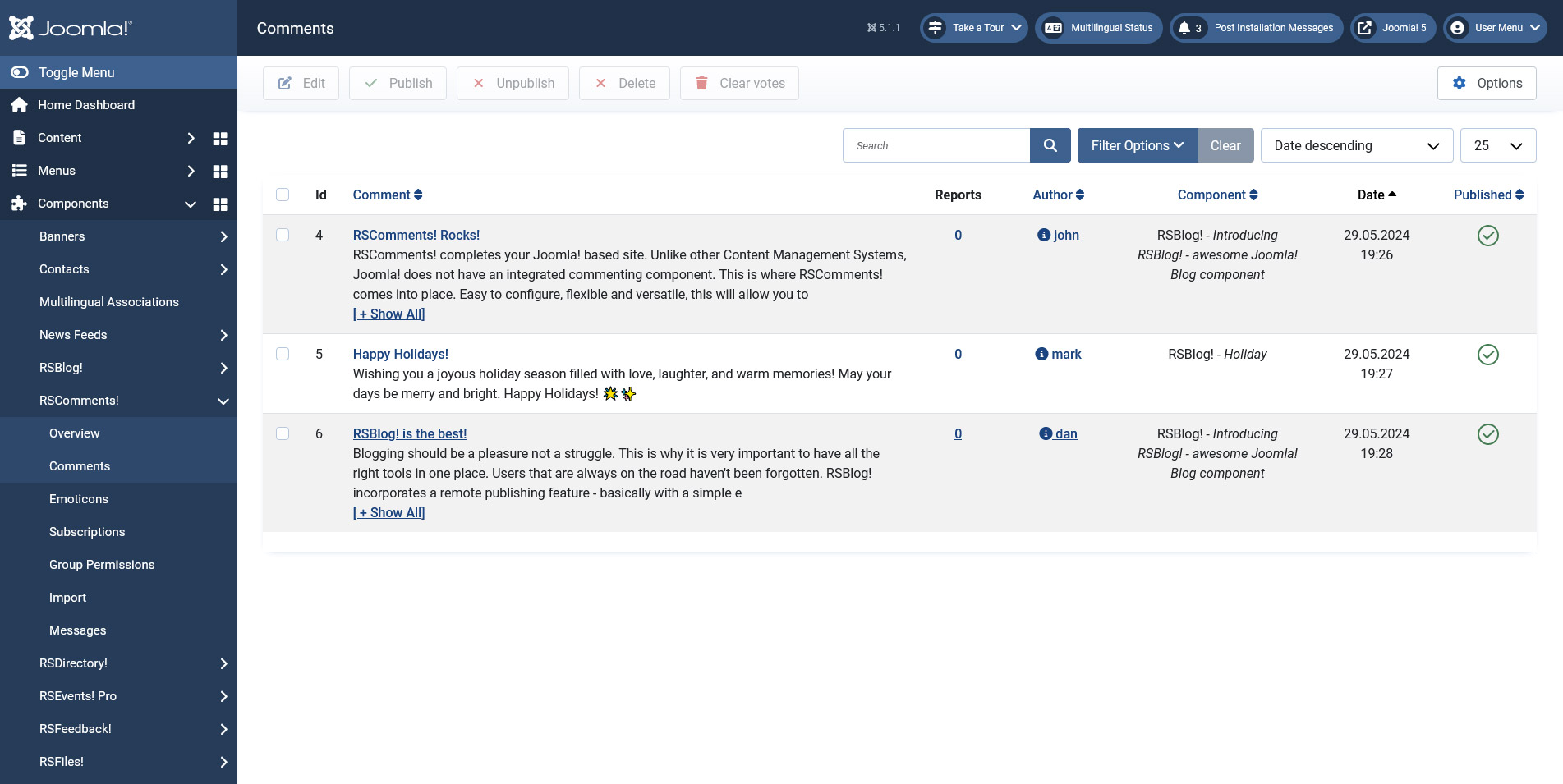Screen dimensions: 1563x784
Task: Toggle the sidebar with Toggle Menu
Action: click(x=118, y=72)
